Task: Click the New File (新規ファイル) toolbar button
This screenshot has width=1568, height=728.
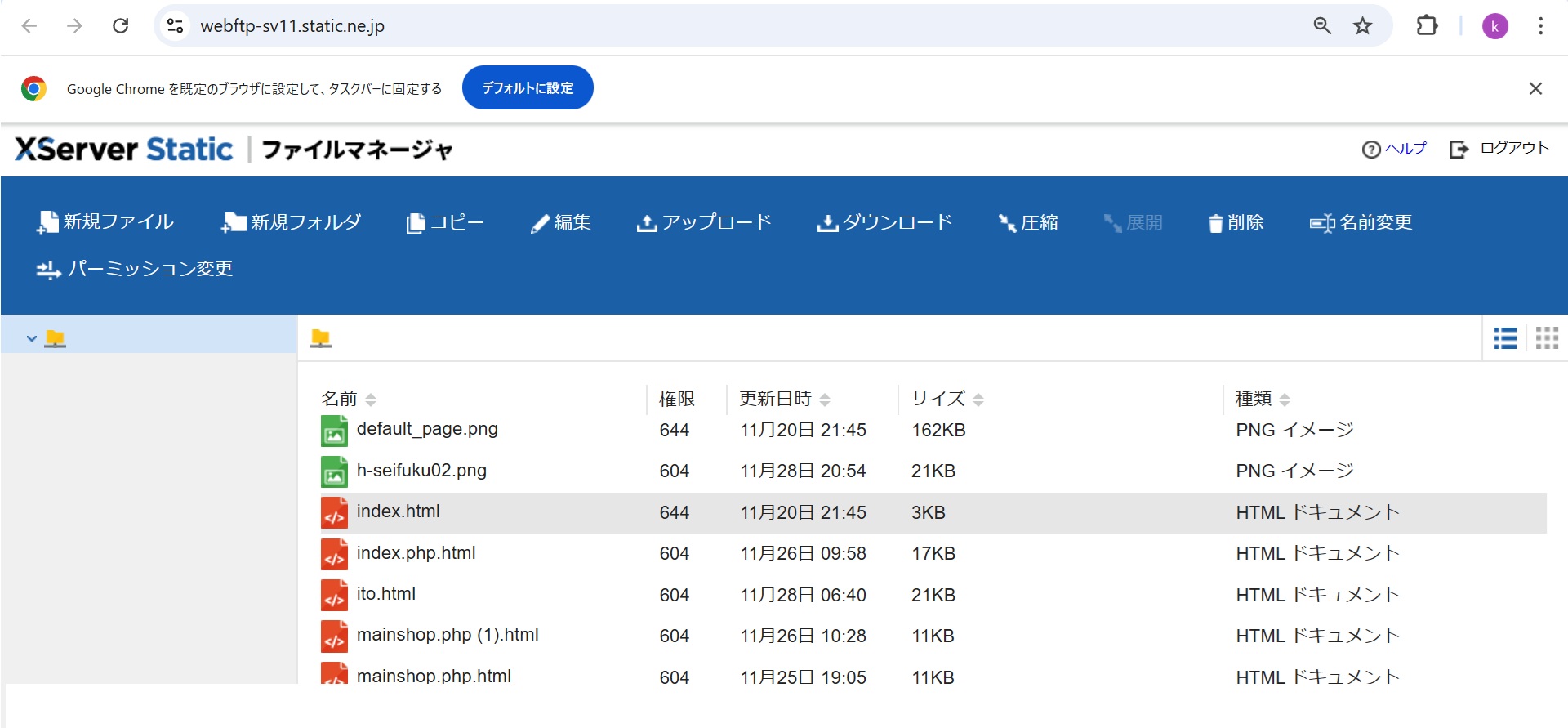Action: (x=105, y=222)
